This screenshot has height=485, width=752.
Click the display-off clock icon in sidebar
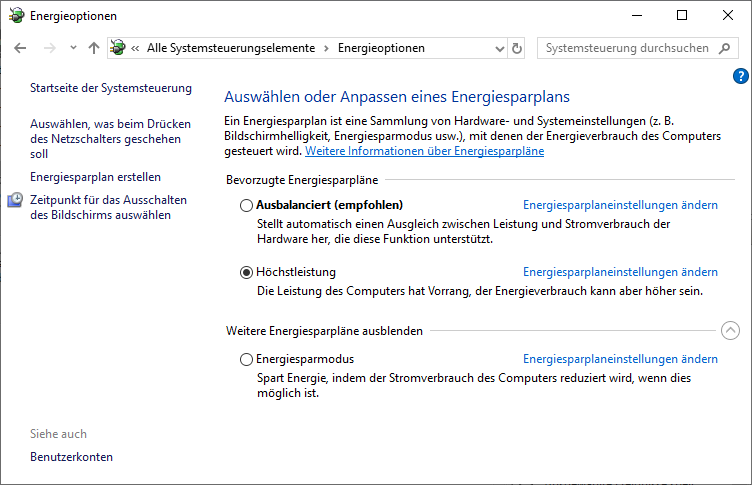[x=16, y=201]
